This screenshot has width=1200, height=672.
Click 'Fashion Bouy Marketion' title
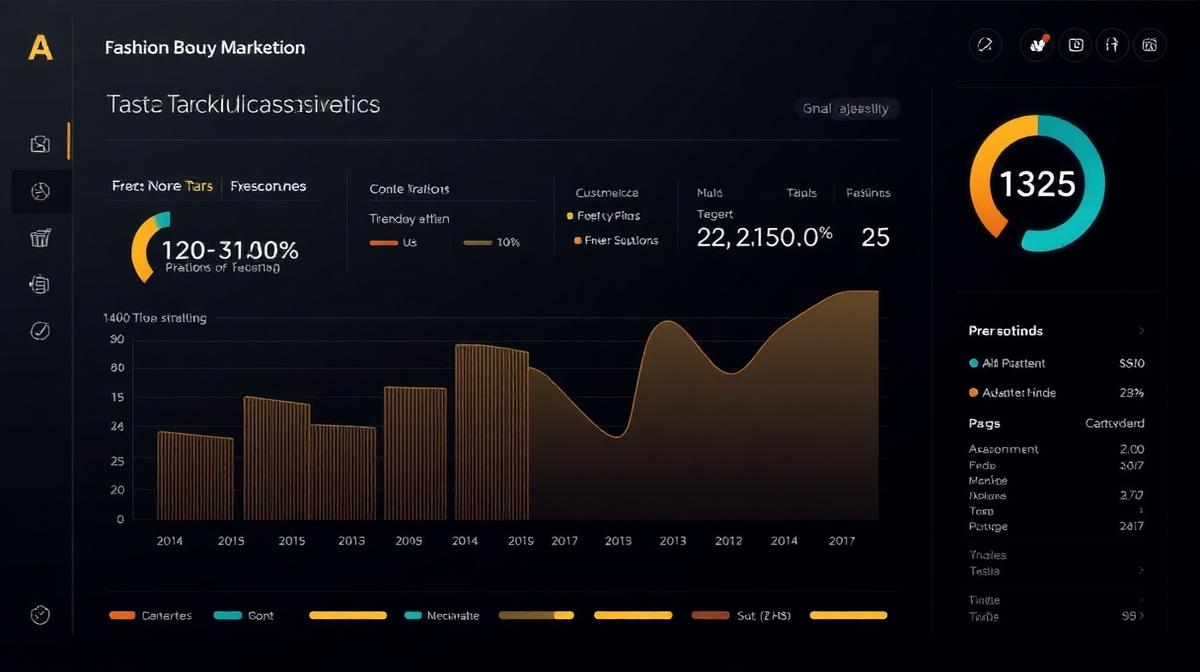click(205, 47)
